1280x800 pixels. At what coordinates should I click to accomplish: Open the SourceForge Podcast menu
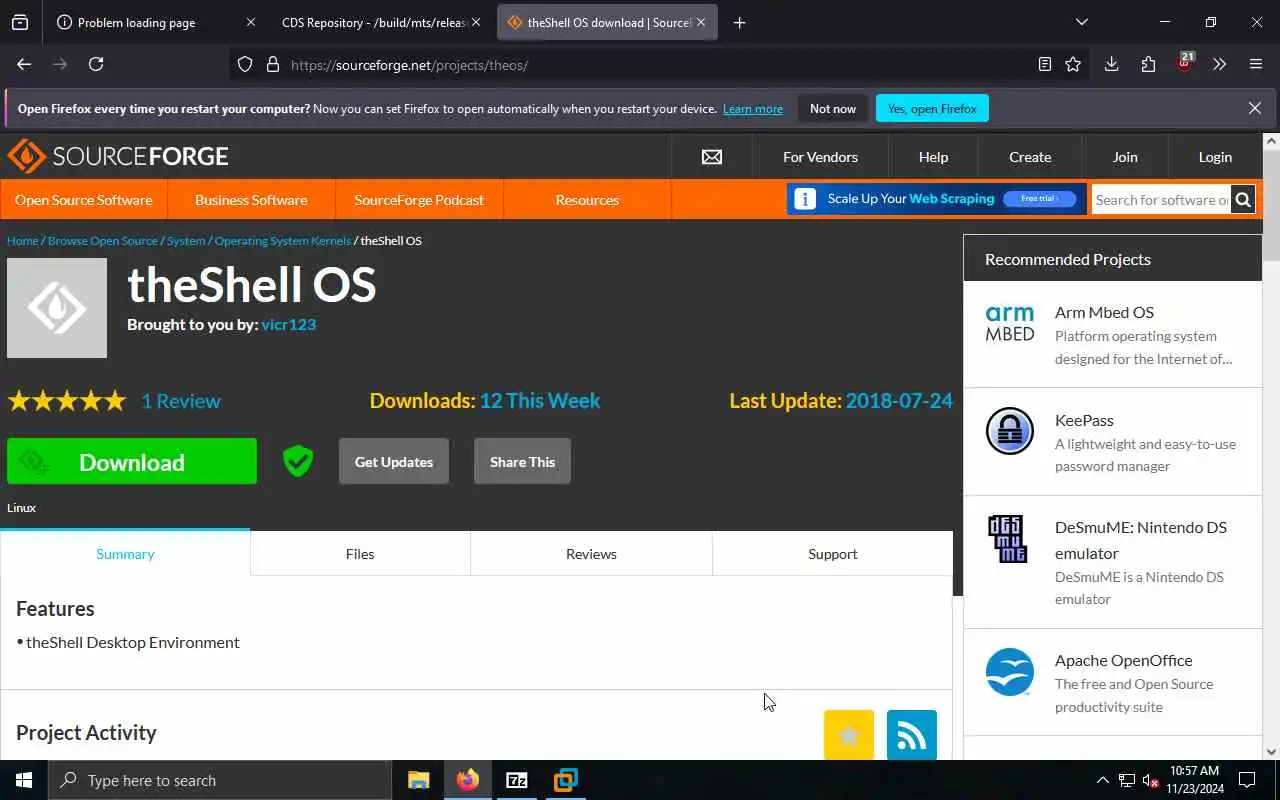pos(419,199)
